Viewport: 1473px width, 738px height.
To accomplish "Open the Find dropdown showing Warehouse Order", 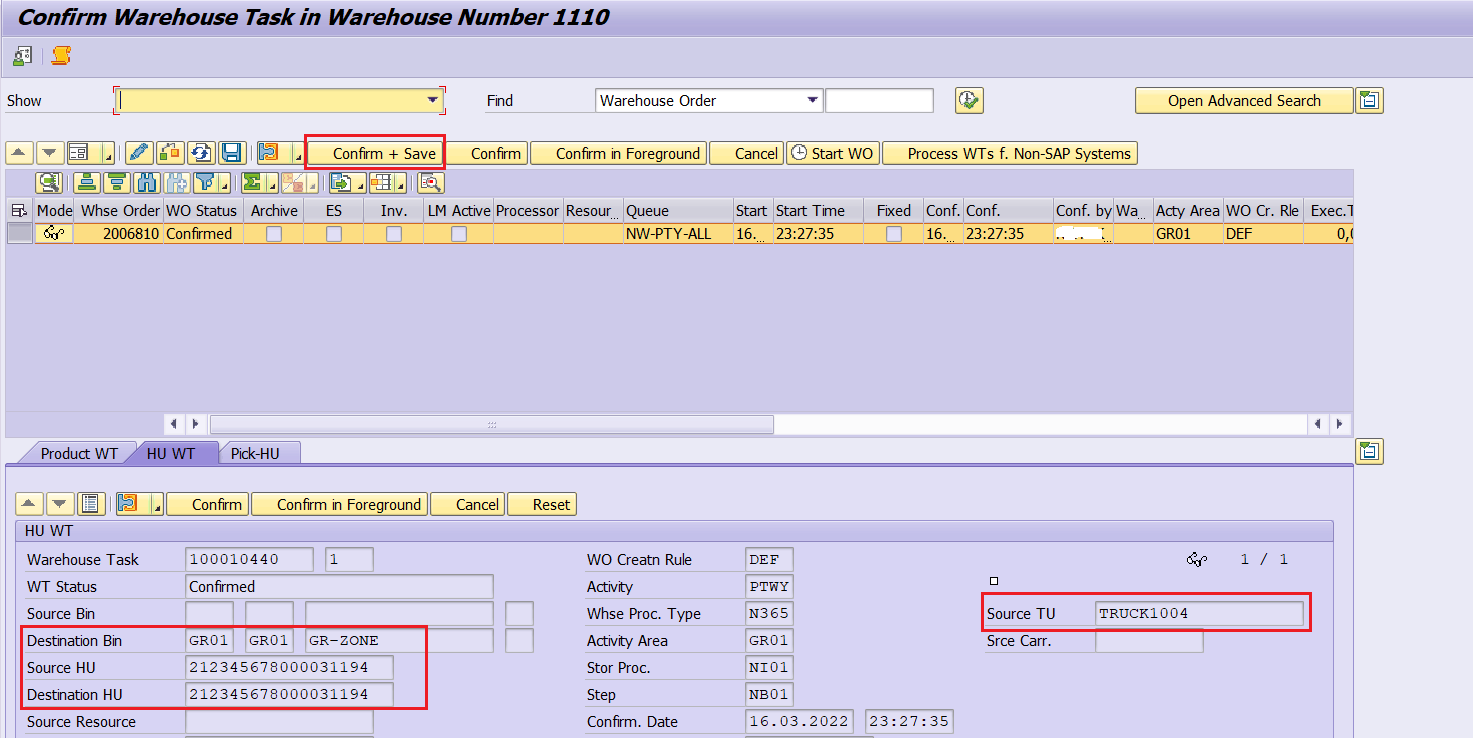I will [812, 100].
